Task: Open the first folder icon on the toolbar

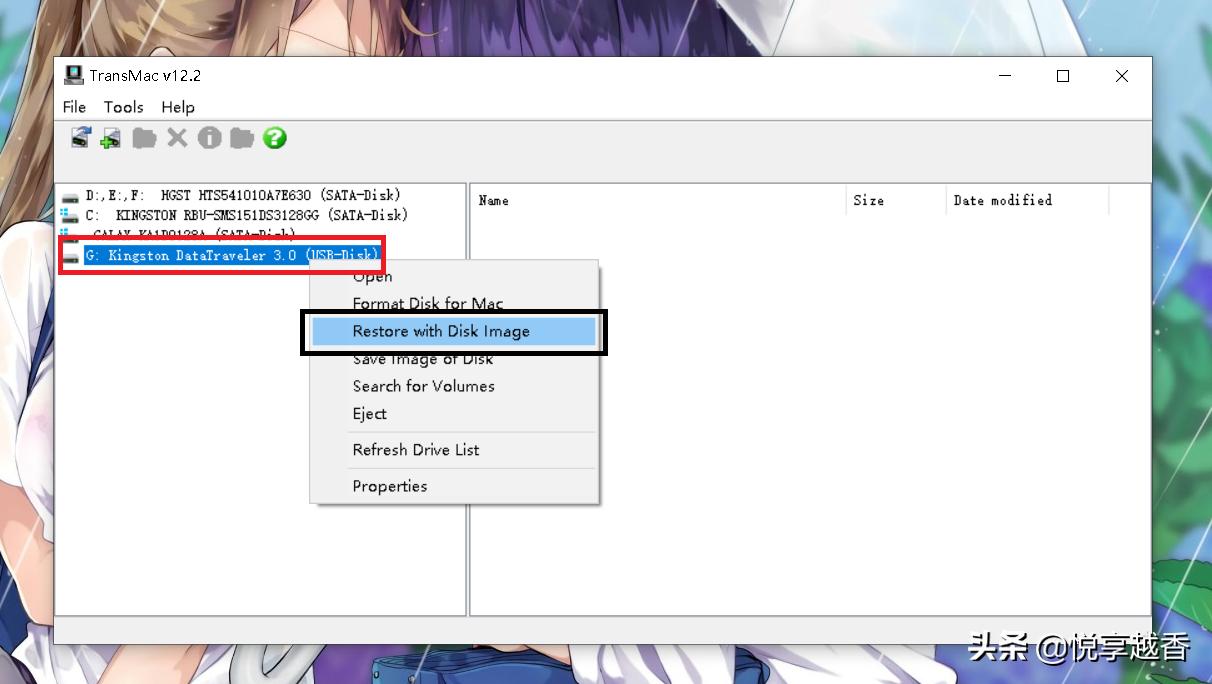Action: [x=144, y=138]
